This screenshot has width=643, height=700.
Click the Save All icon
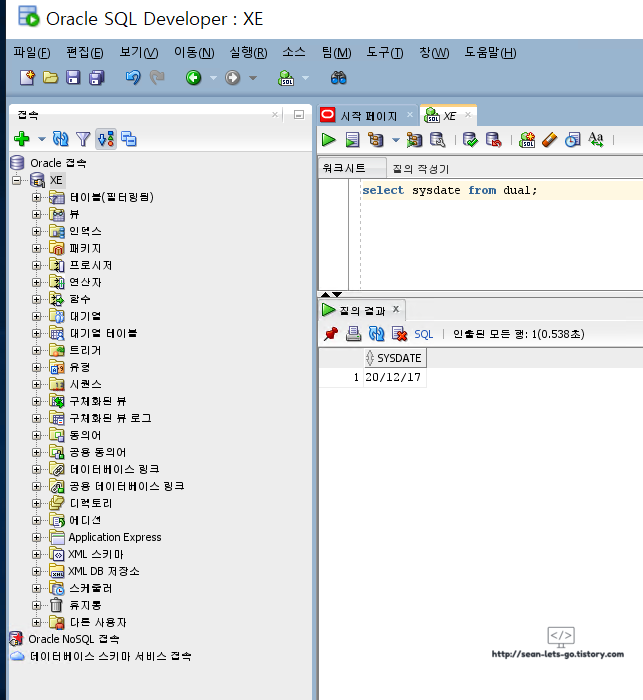[x=96, y=78]
